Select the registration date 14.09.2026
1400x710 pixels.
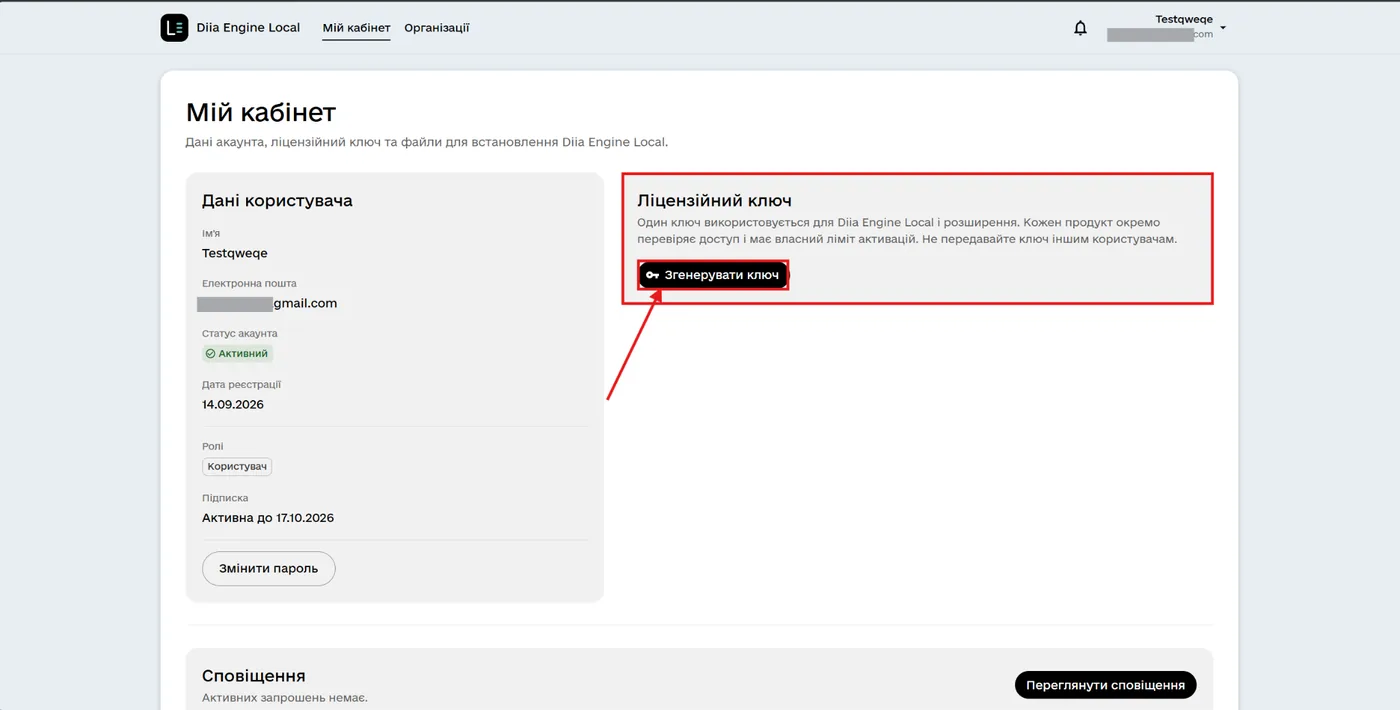pyautogui.click(x=233, y=405)
